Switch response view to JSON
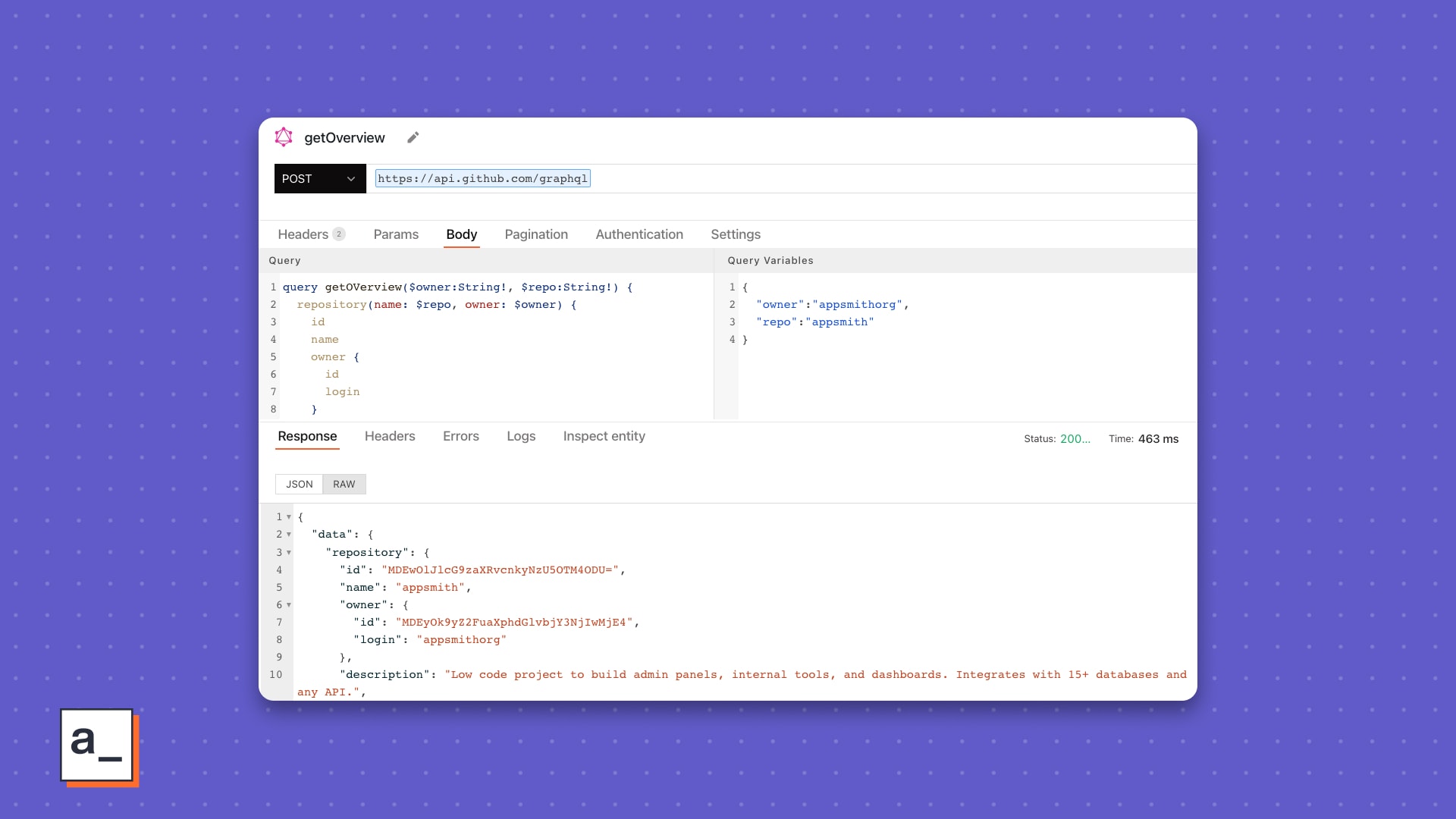Viewport: 1456px width, 819px height. click(x=299, y=484)
